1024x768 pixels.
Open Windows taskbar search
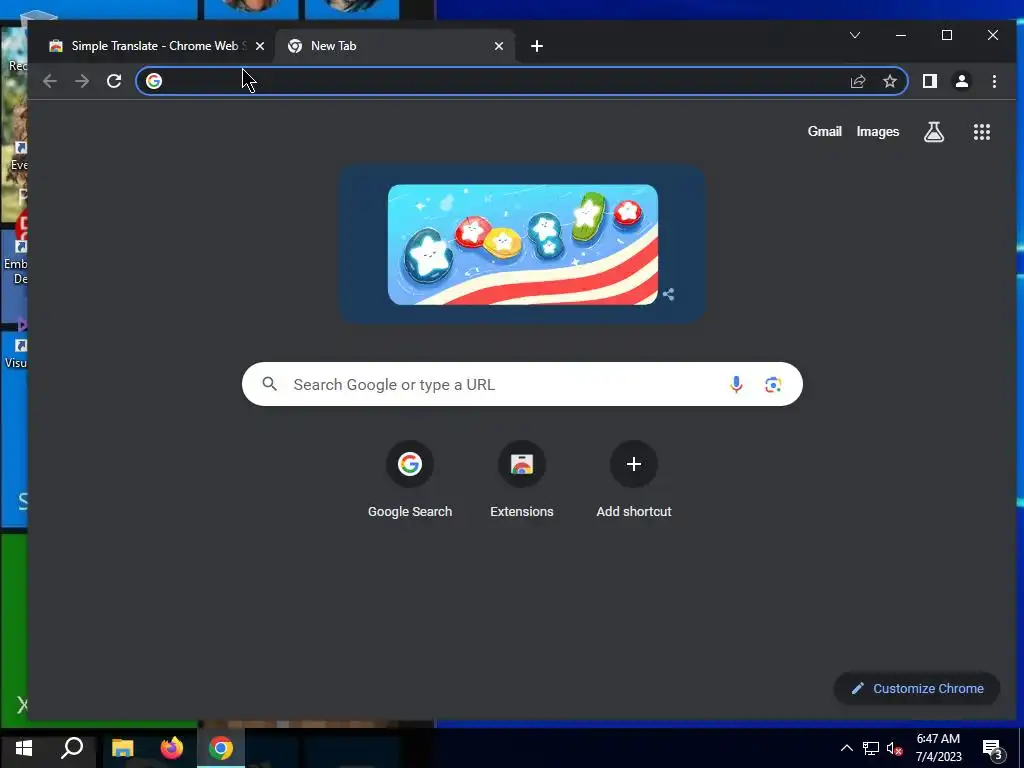point(72,748)
